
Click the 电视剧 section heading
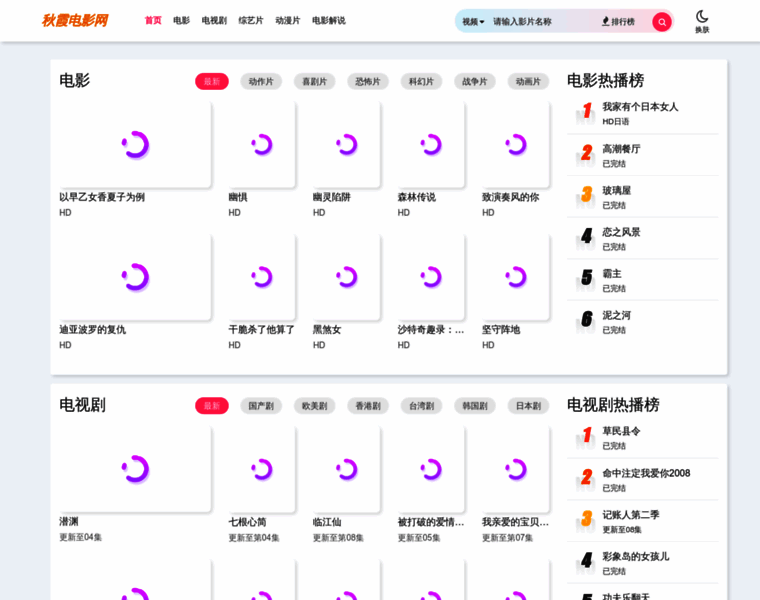(82, 405)
